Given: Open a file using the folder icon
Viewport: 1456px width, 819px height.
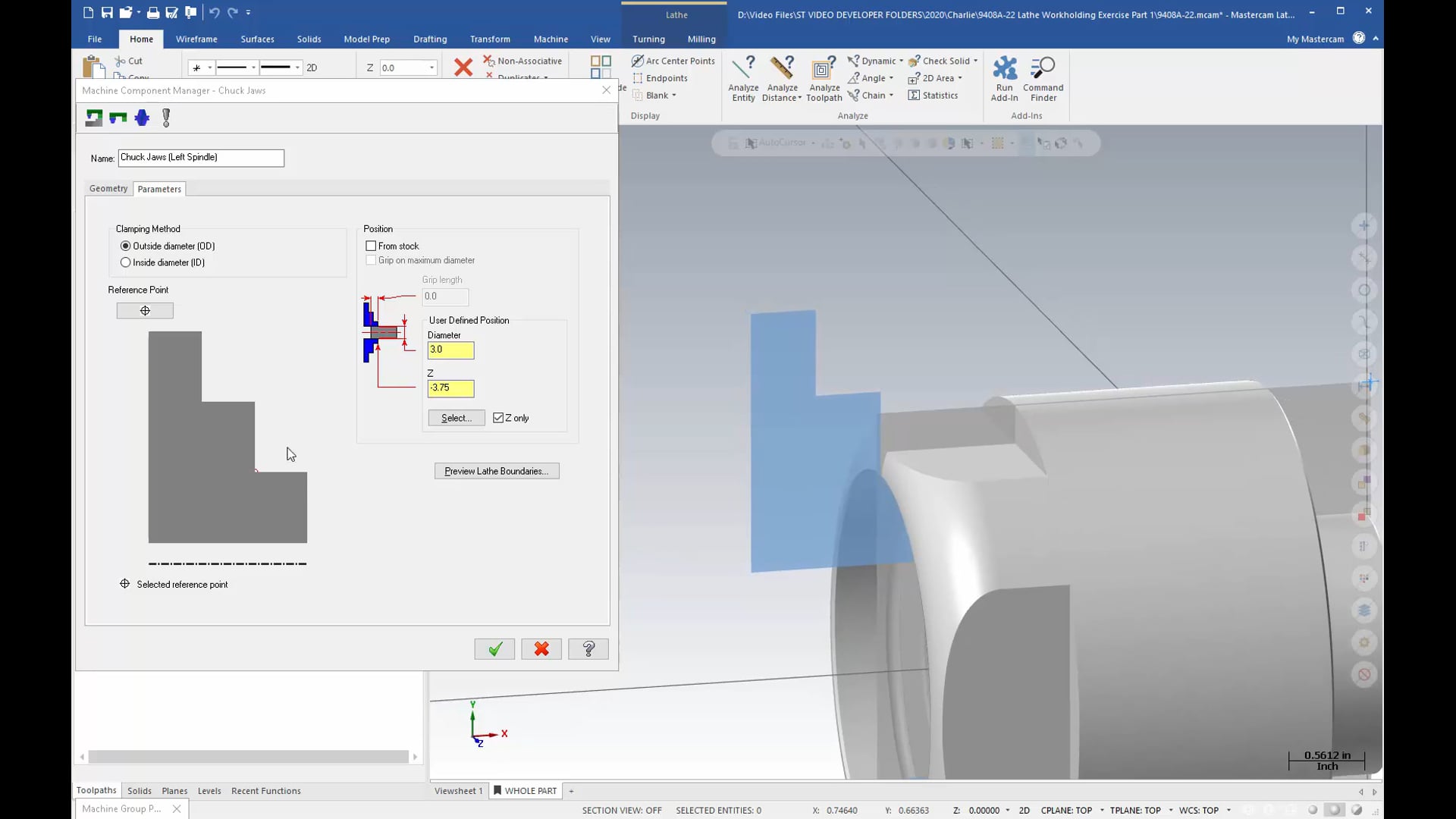Looking at the screenshot, I should coord(126,12).
